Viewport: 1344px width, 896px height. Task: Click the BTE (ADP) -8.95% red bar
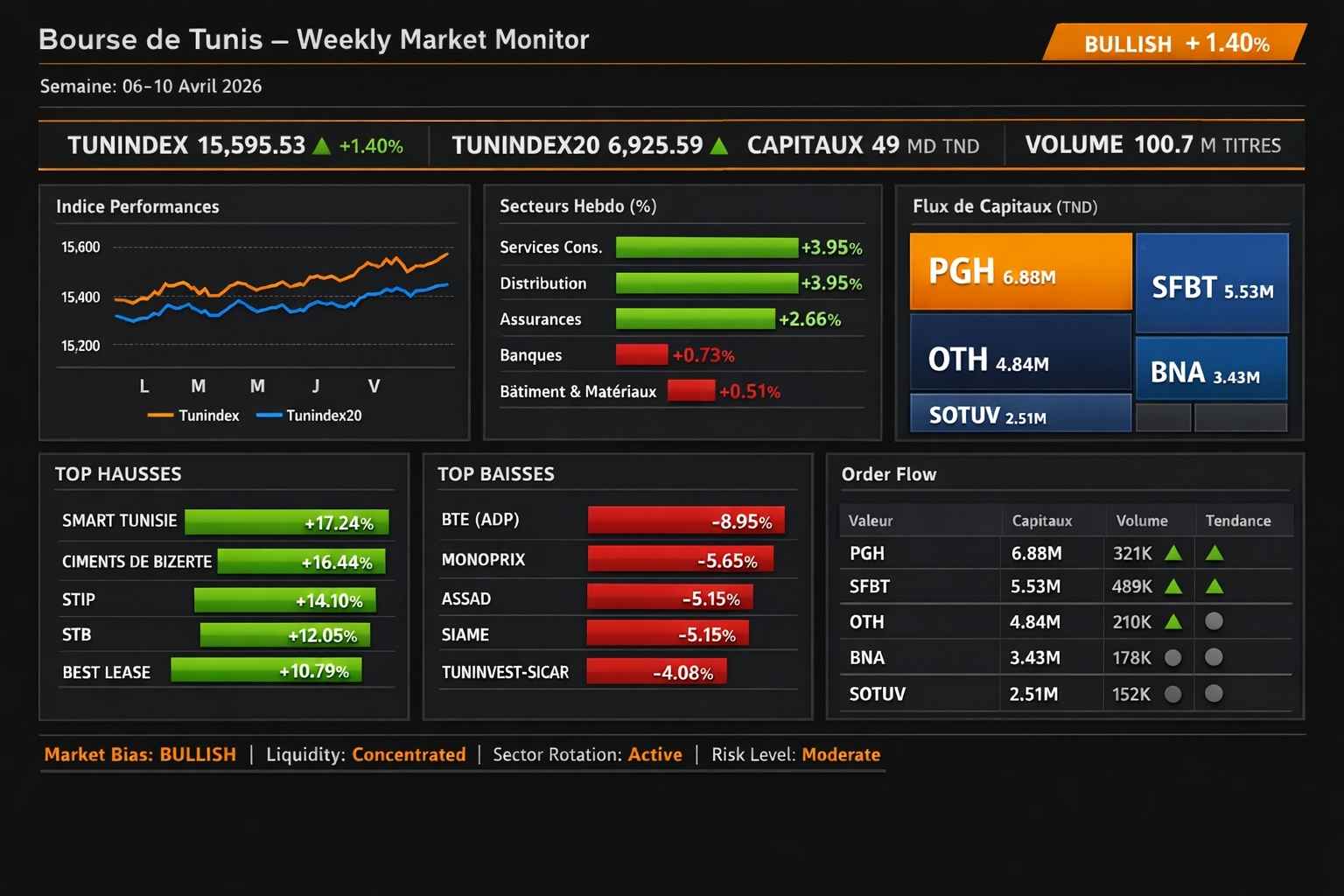coord(687,521)
